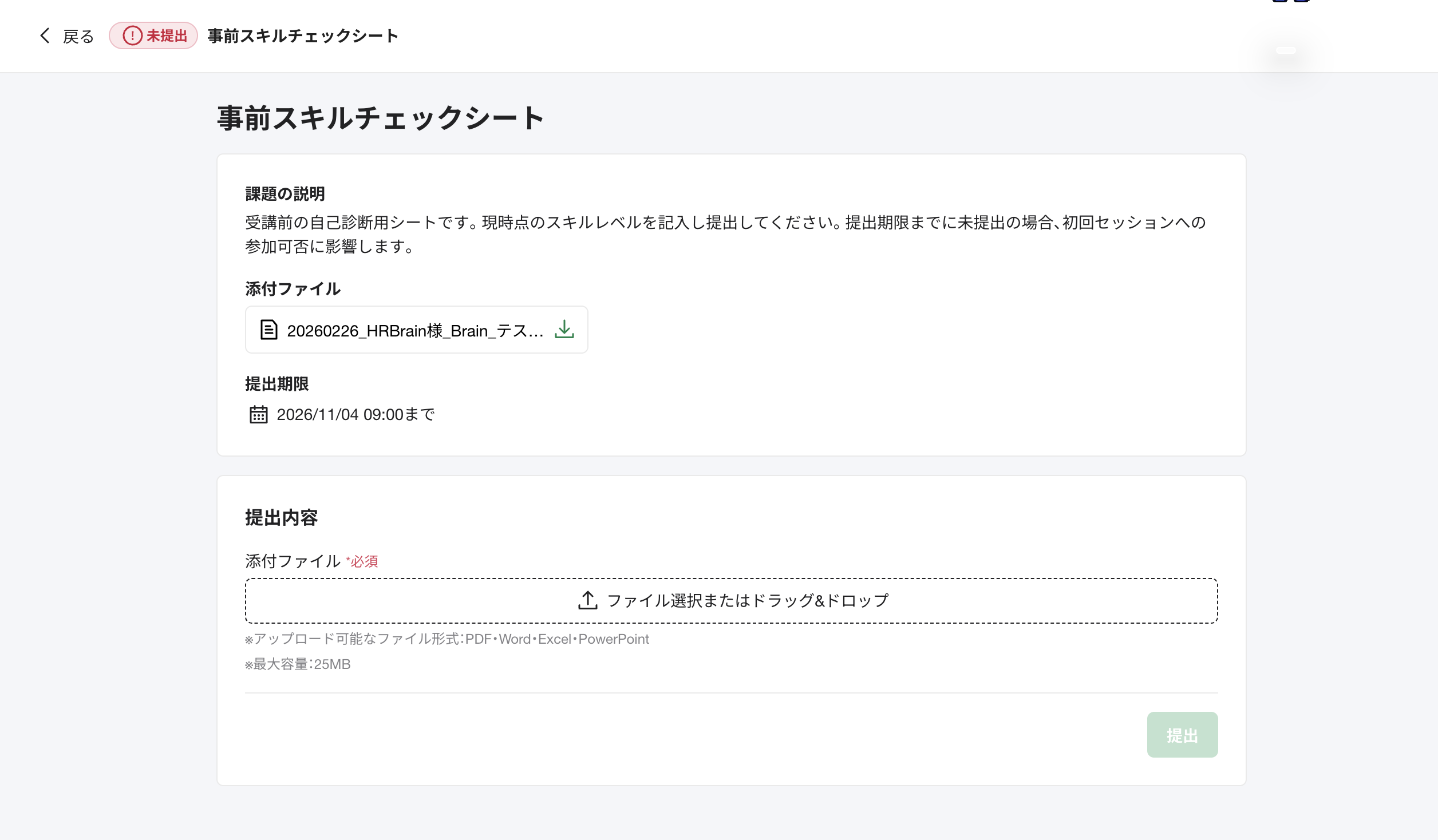Click the 未提出 status badge text
The width and height of the screenshot is (1438, 840).
(167, 35)
